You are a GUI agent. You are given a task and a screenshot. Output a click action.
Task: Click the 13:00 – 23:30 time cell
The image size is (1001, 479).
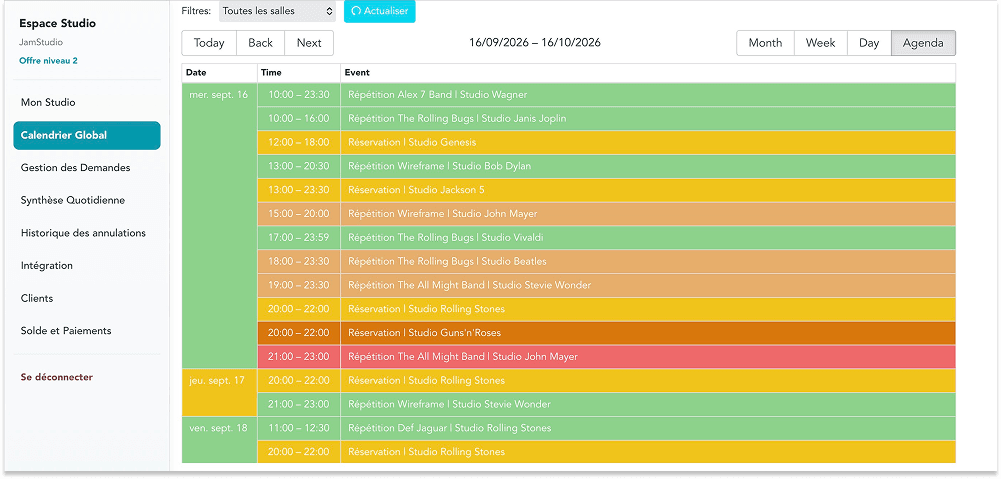pyautogui.click(x=299, y=190)
